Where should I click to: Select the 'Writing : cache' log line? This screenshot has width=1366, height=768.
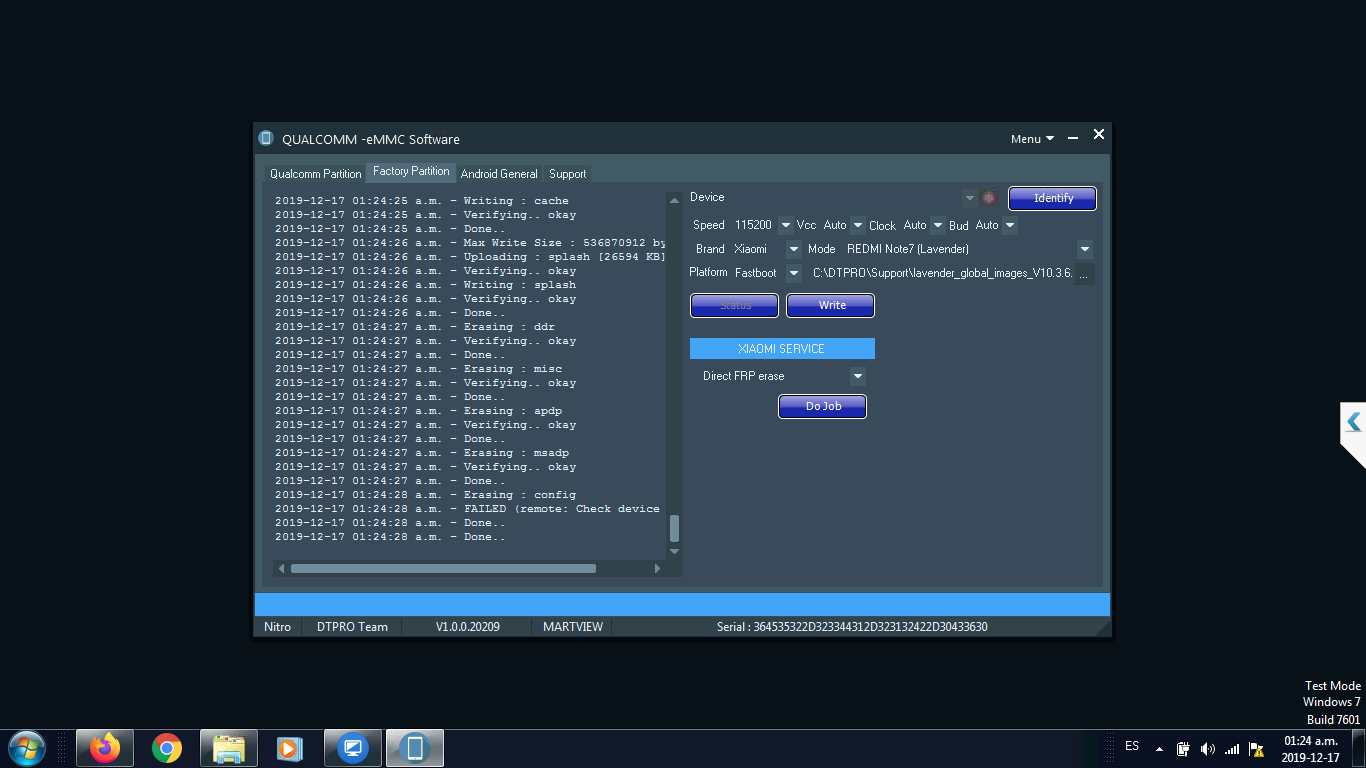click(422, 201)
